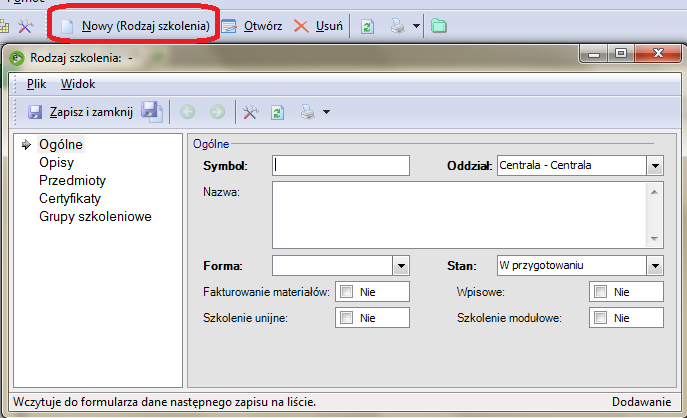The image size is (687, 418).
Task: Toggle the Szkolenie modułowe checkbox
Action: 601,318
